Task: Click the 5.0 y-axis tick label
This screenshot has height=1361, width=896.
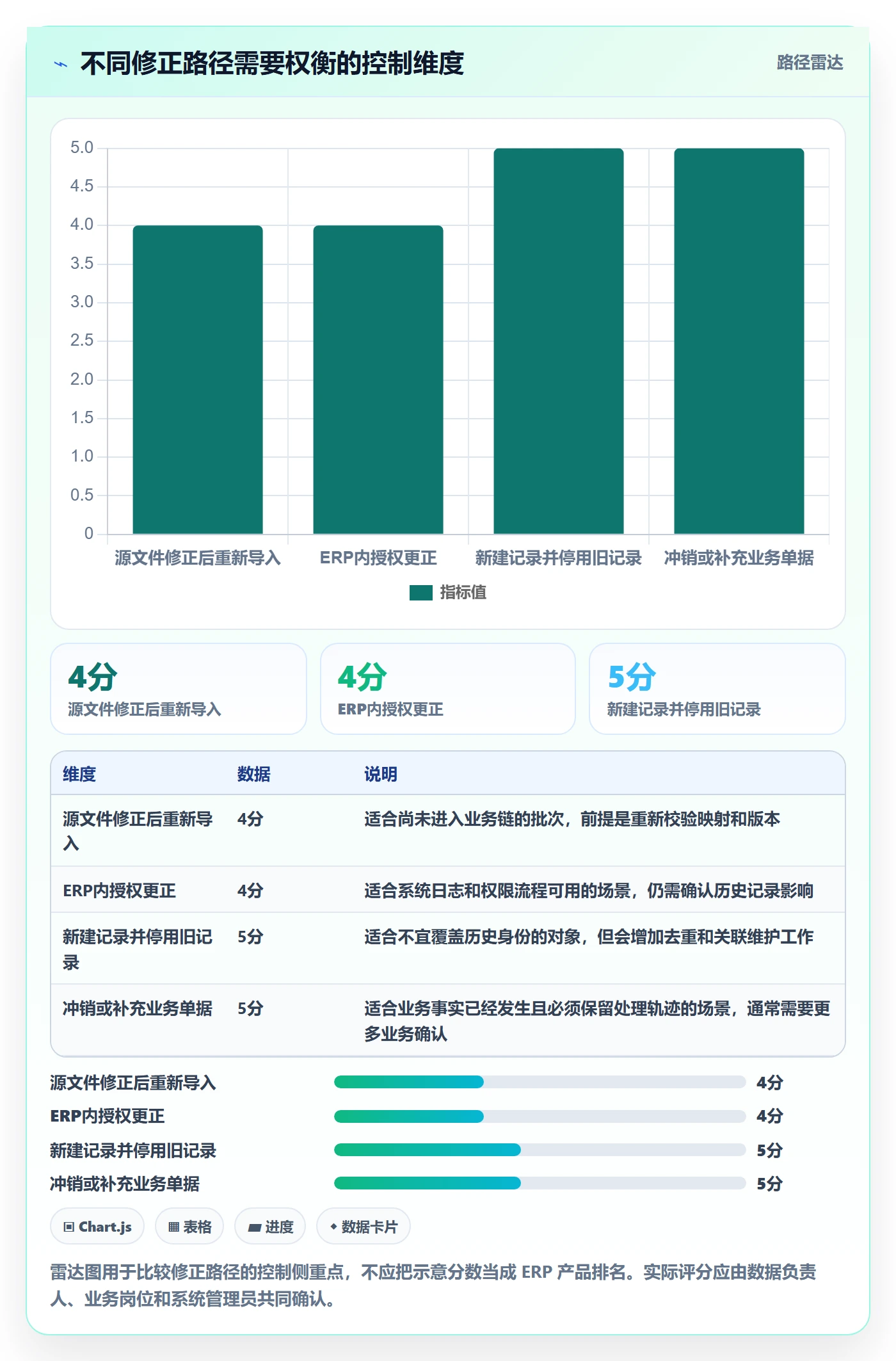Action: pyautogui.click(x=82, y=148)
